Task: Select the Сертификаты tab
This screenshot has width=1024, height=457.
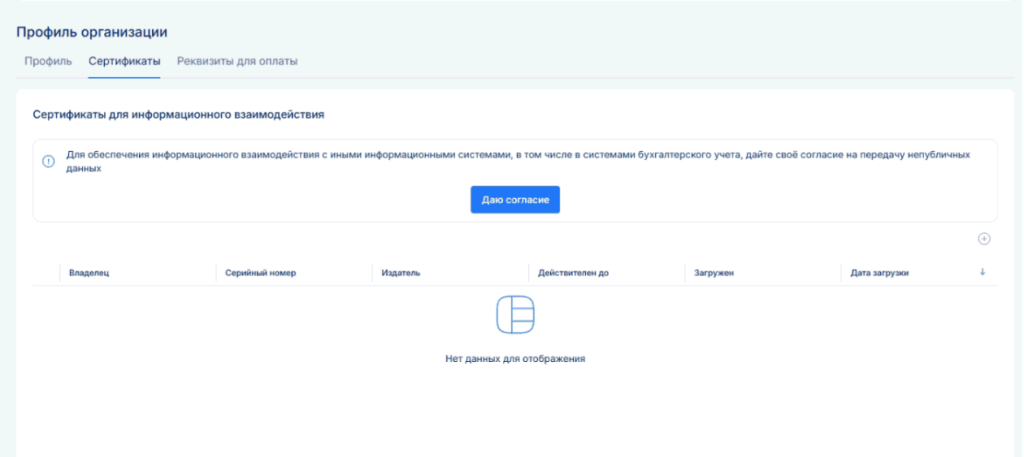Action: pyautogui.click(x=124, y=61)
